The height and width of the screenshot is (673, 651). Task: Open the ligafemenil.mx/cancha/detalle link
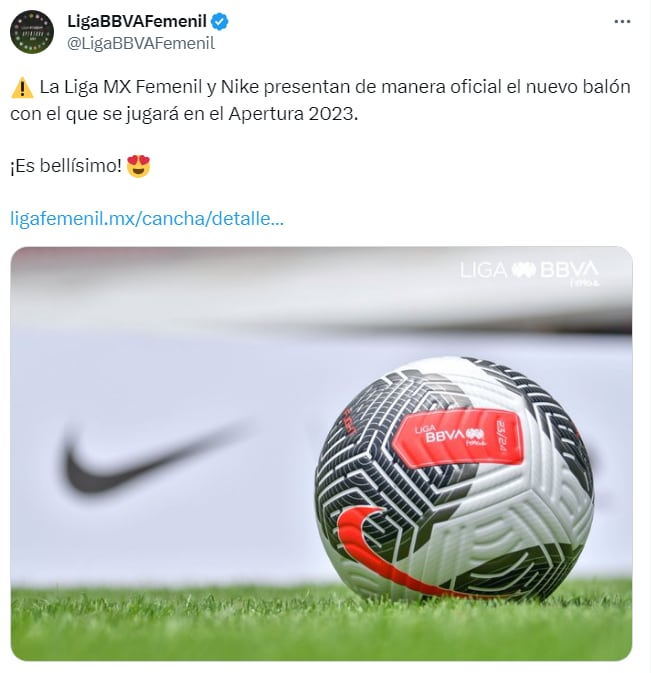point(147,218)
